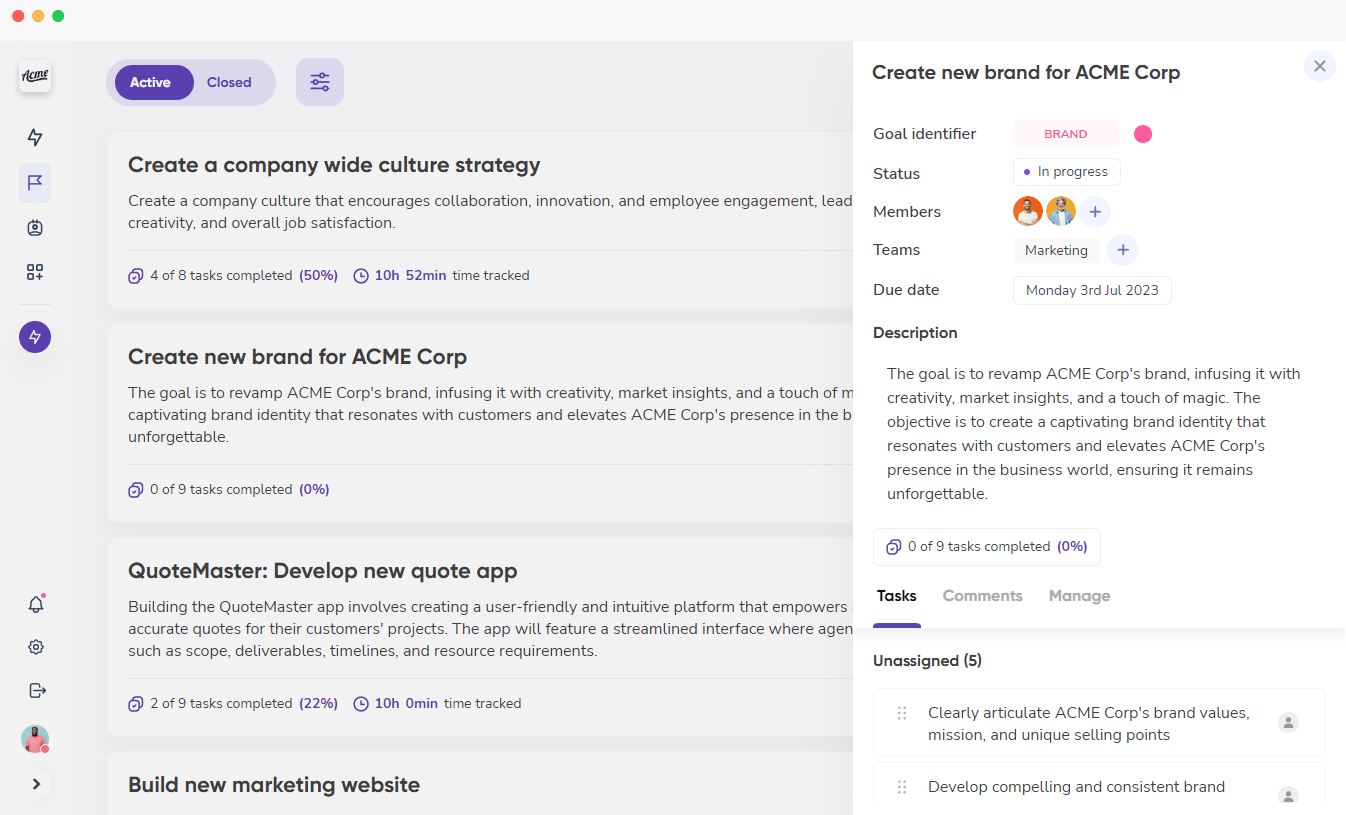
Task: Switch to the Manage tab
Action: click(1080, 596)
